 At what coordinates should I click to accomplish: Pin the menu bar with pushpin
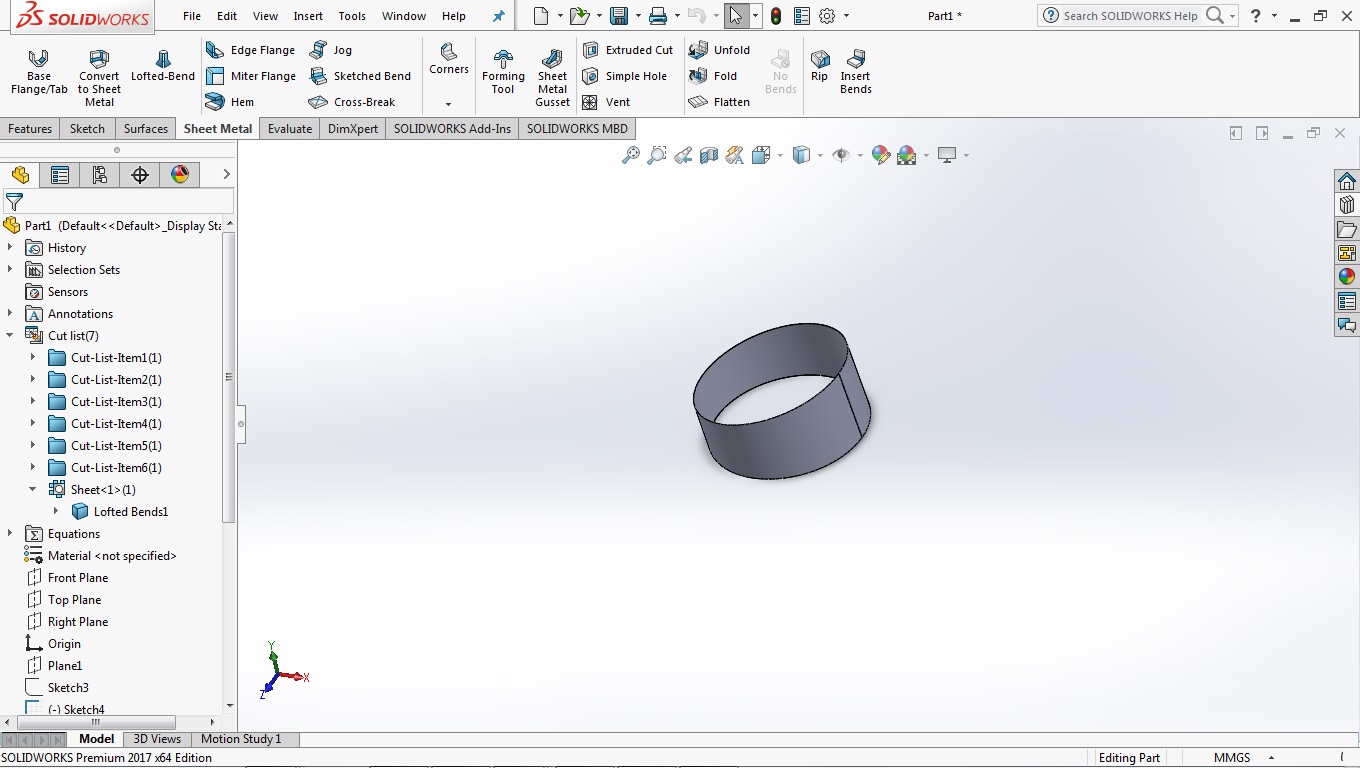point(499,16)
